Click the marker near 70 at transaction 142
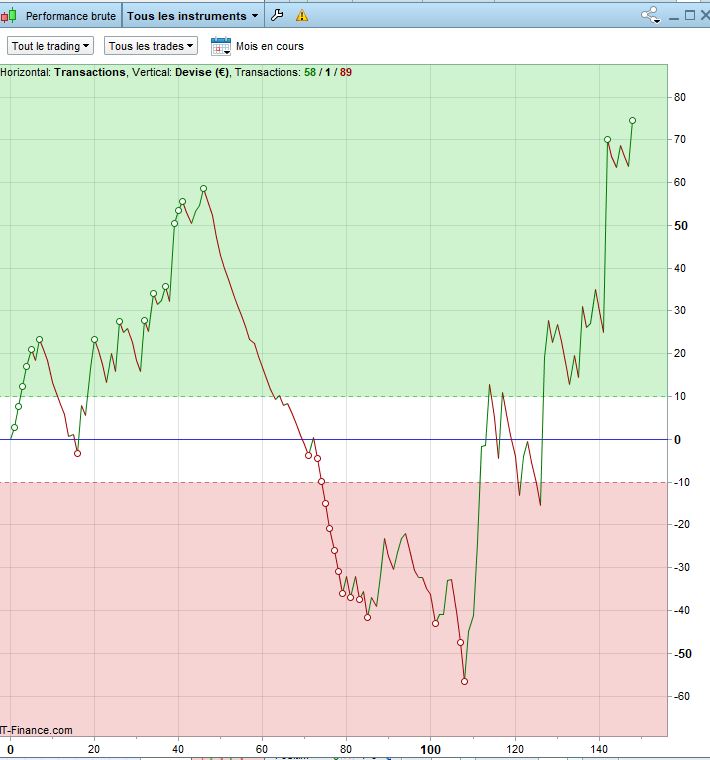Image resolution: width=710 pixels, height=760 pixels. [x=607, y=140]
